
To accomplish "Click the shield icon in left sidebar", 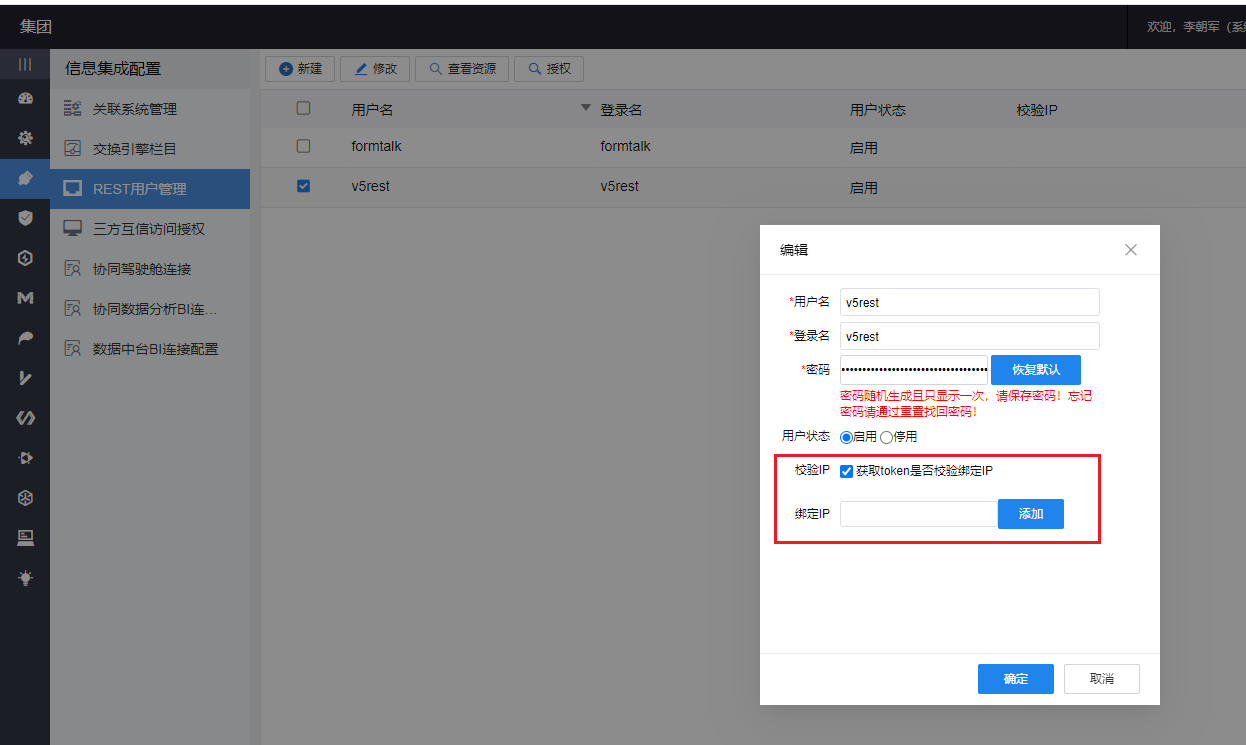I will click(x=25, y=217).
